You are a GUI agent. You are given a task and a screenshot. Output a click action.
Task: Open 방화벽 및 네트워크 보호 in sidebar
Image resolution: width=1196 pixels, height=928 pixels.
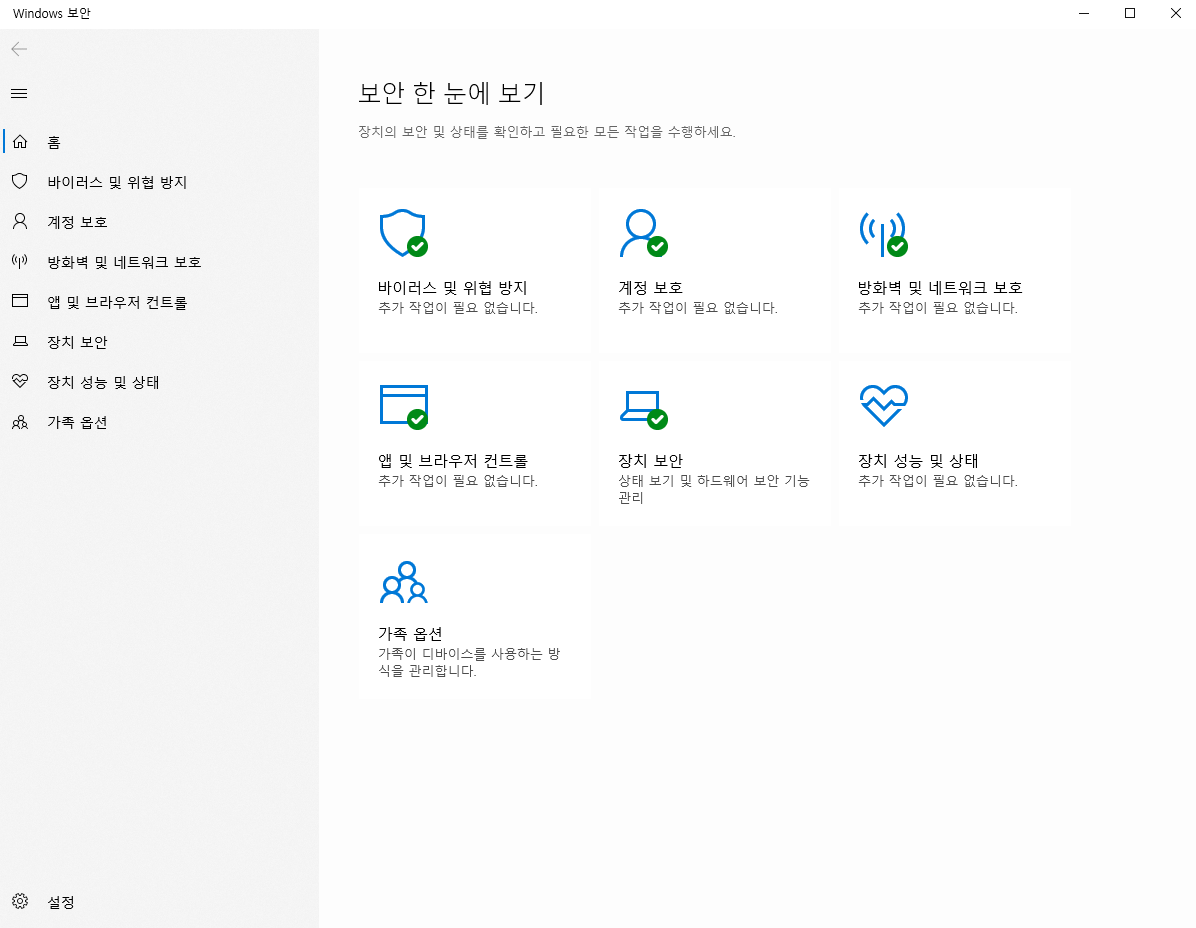click(124, 262)
